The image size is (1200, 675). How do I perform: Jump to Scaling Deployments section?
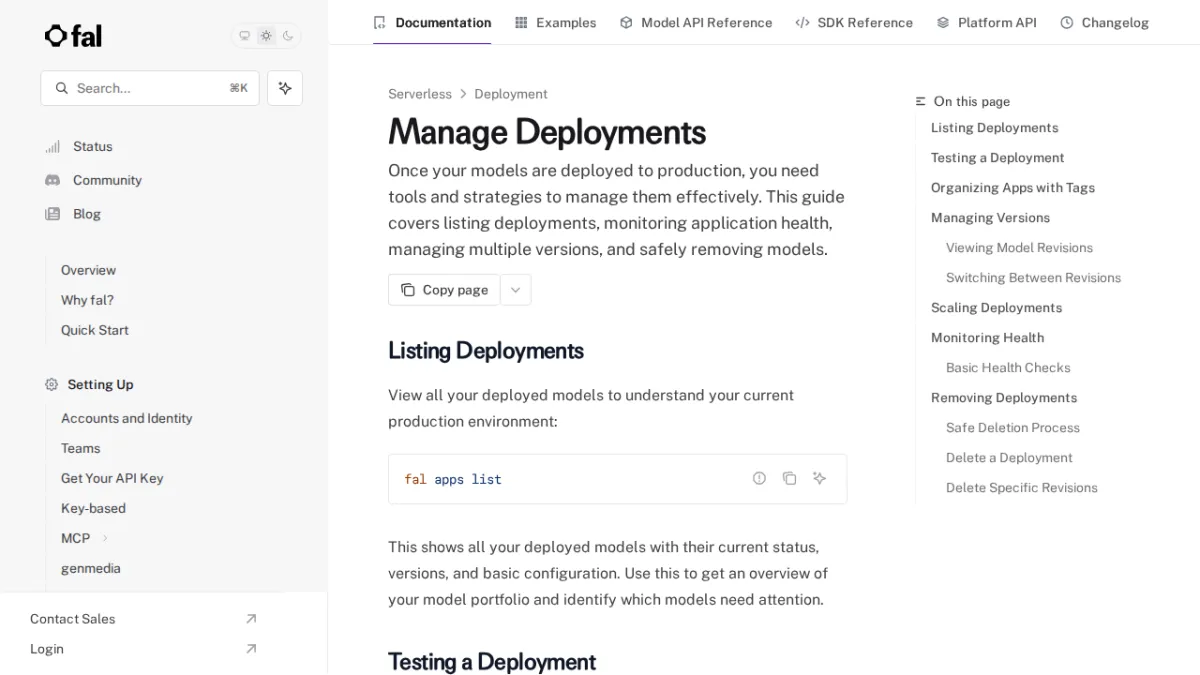click(x=996, y=308)
